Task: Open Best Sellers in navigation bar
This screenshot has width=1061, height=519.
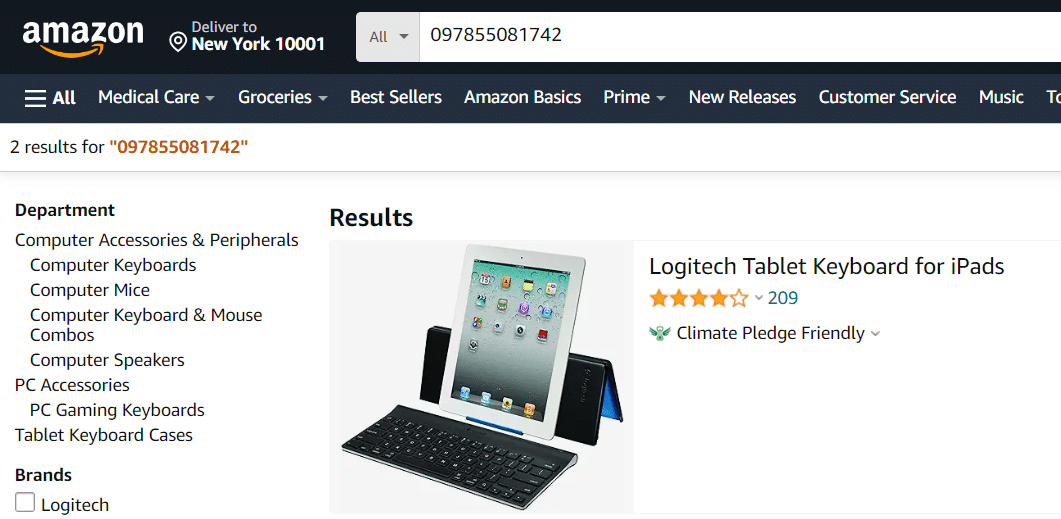Action: pos(396,97)
